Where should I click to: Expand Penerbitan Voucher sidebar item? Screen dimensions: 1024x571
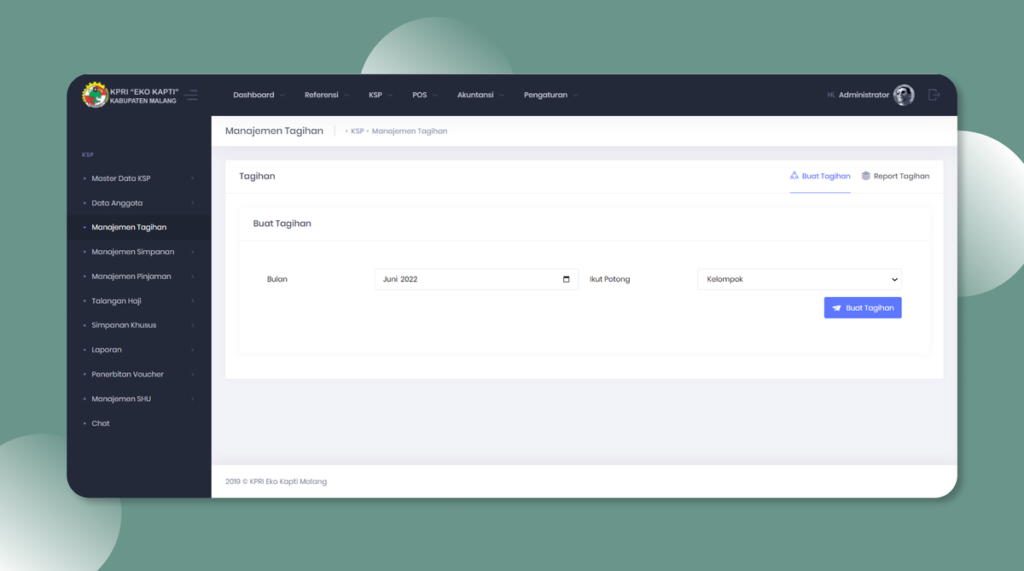coord(138,374)
